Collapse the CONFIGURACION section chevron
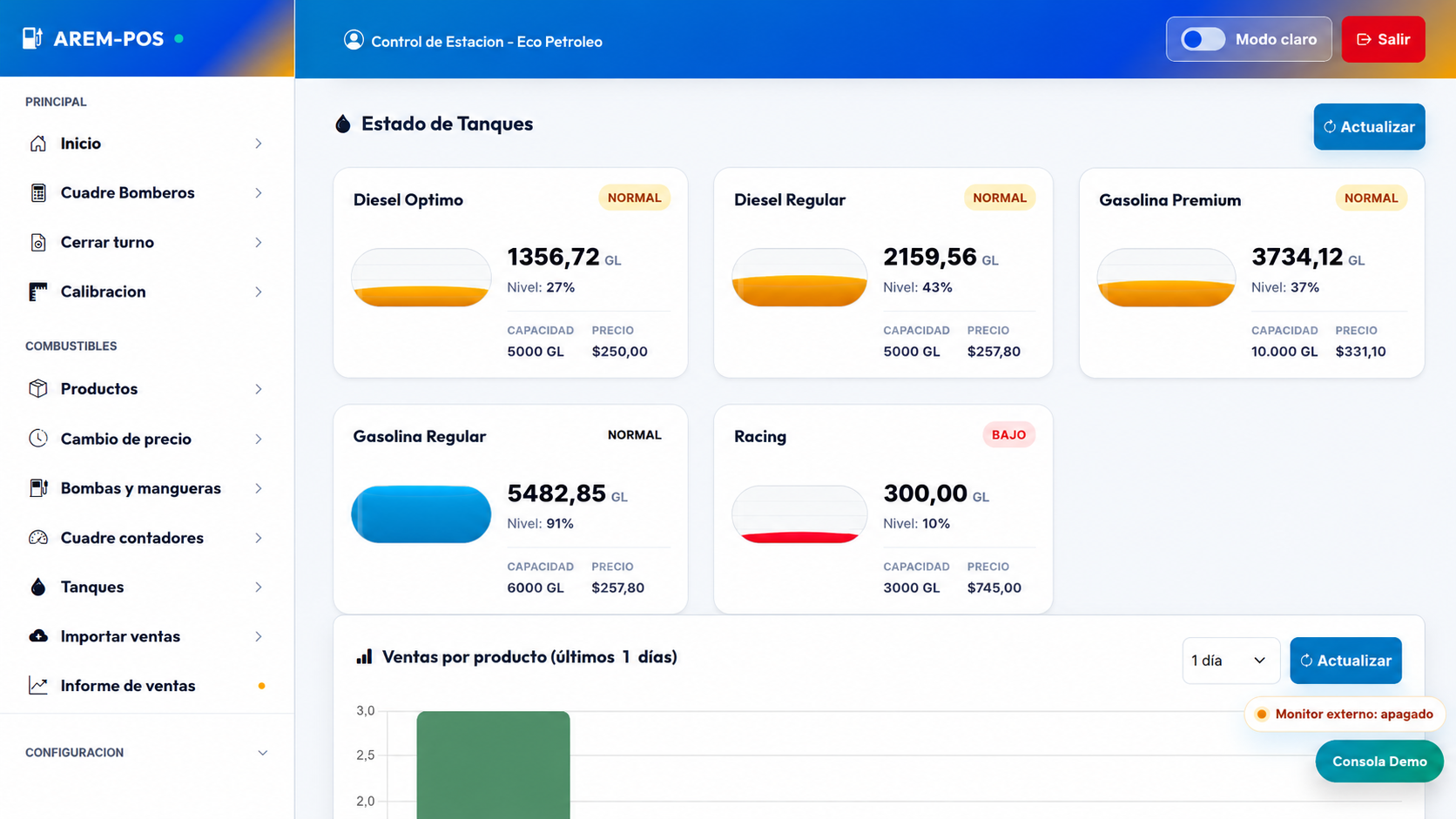This screenshot has width=1456, height=819. point(262,753)
